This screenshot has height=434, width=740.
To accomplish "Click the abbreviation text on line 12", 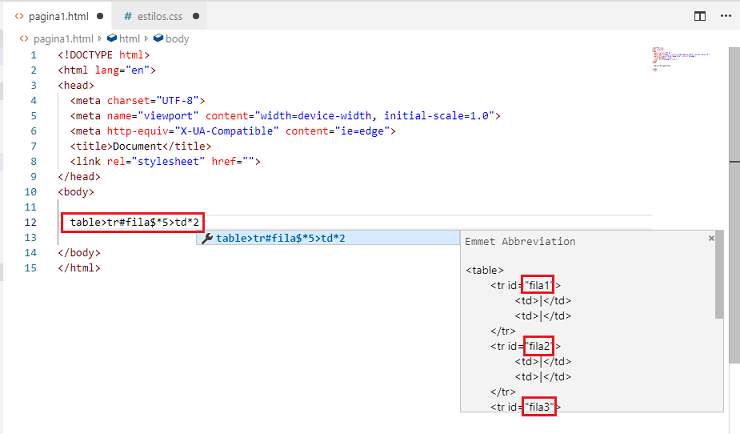I will (135, 222).
